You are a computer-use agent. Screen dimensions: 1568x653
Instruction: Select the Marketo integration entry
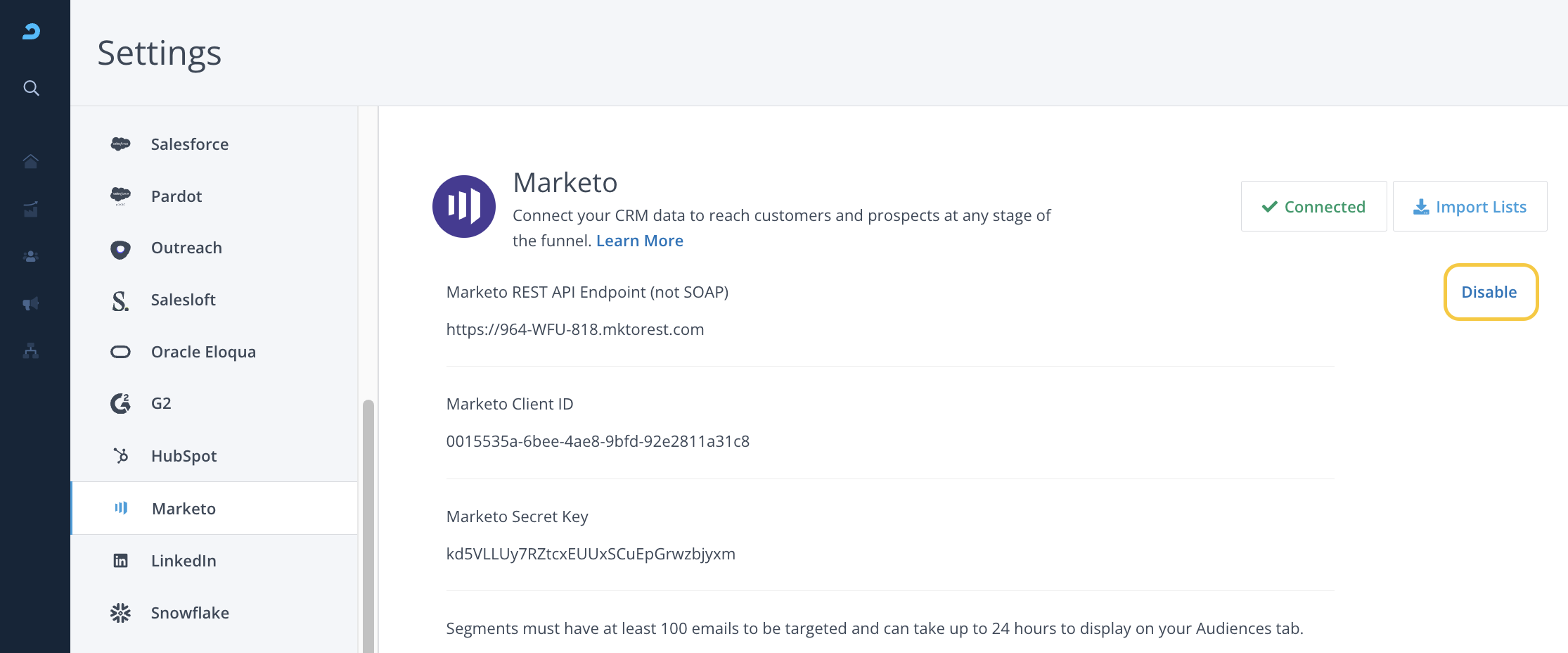[x=214, y=508]
